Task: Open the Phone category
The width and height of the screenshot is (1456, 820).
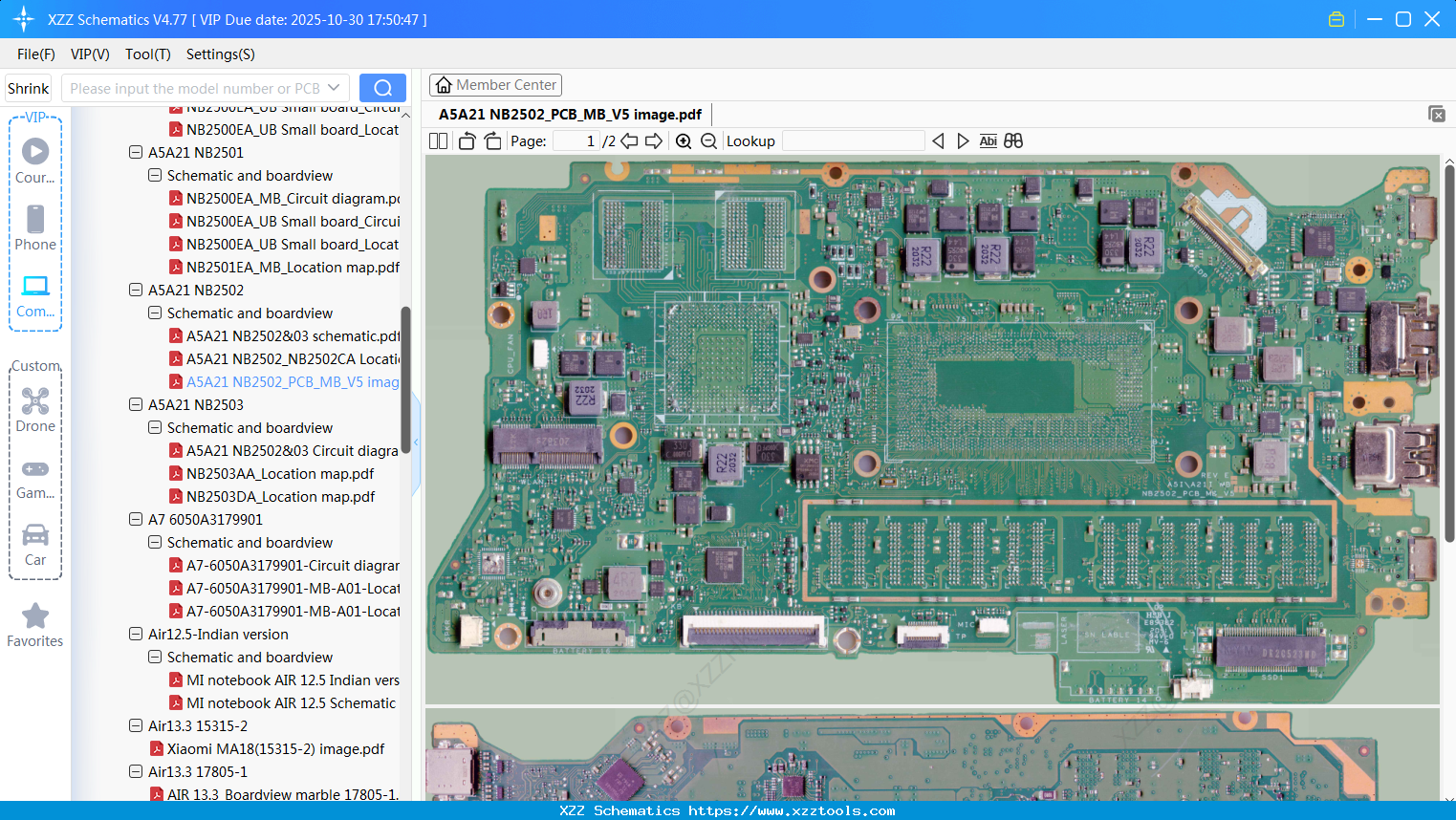Action: [35, 228]
